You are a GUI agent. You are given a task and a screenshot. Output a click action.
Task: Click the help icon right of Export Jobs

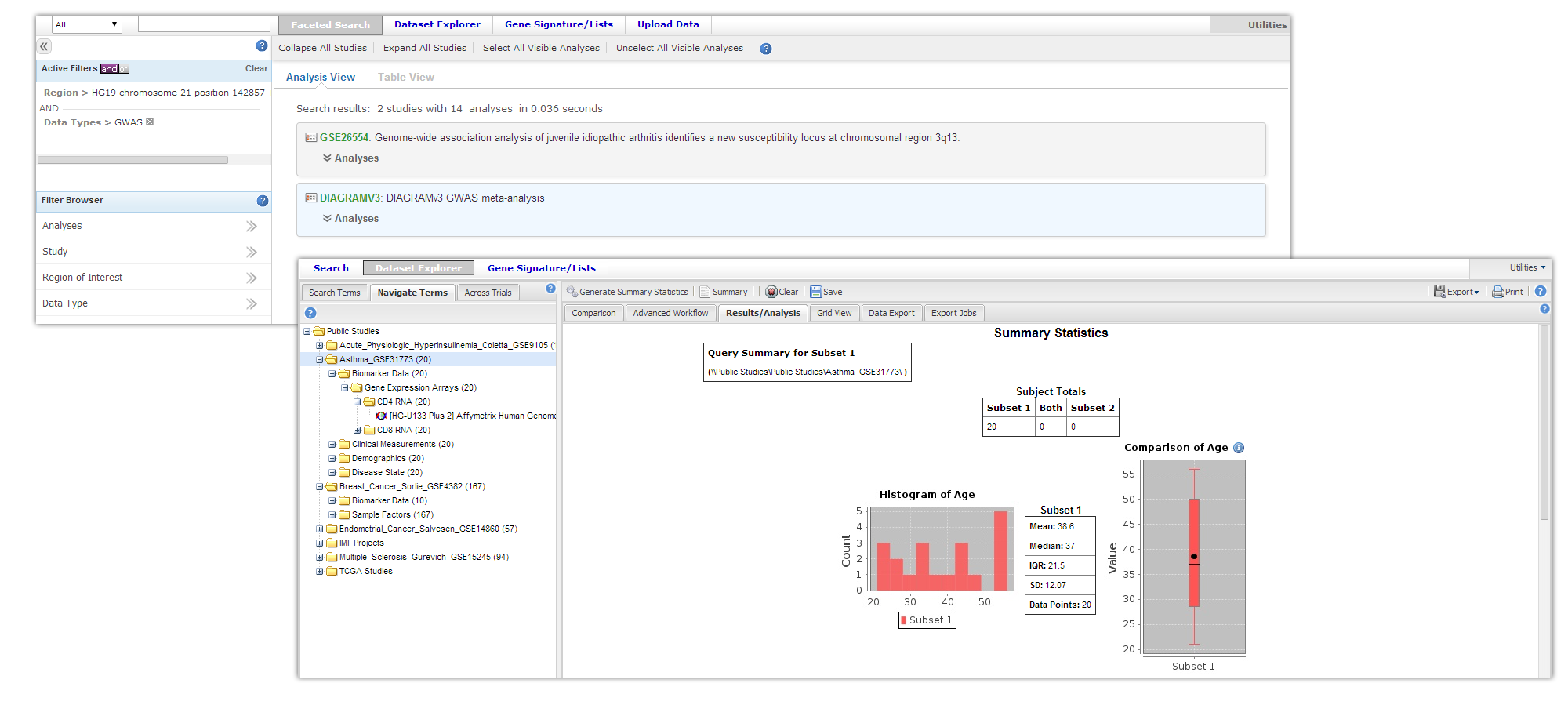(x=1544, y=309)
